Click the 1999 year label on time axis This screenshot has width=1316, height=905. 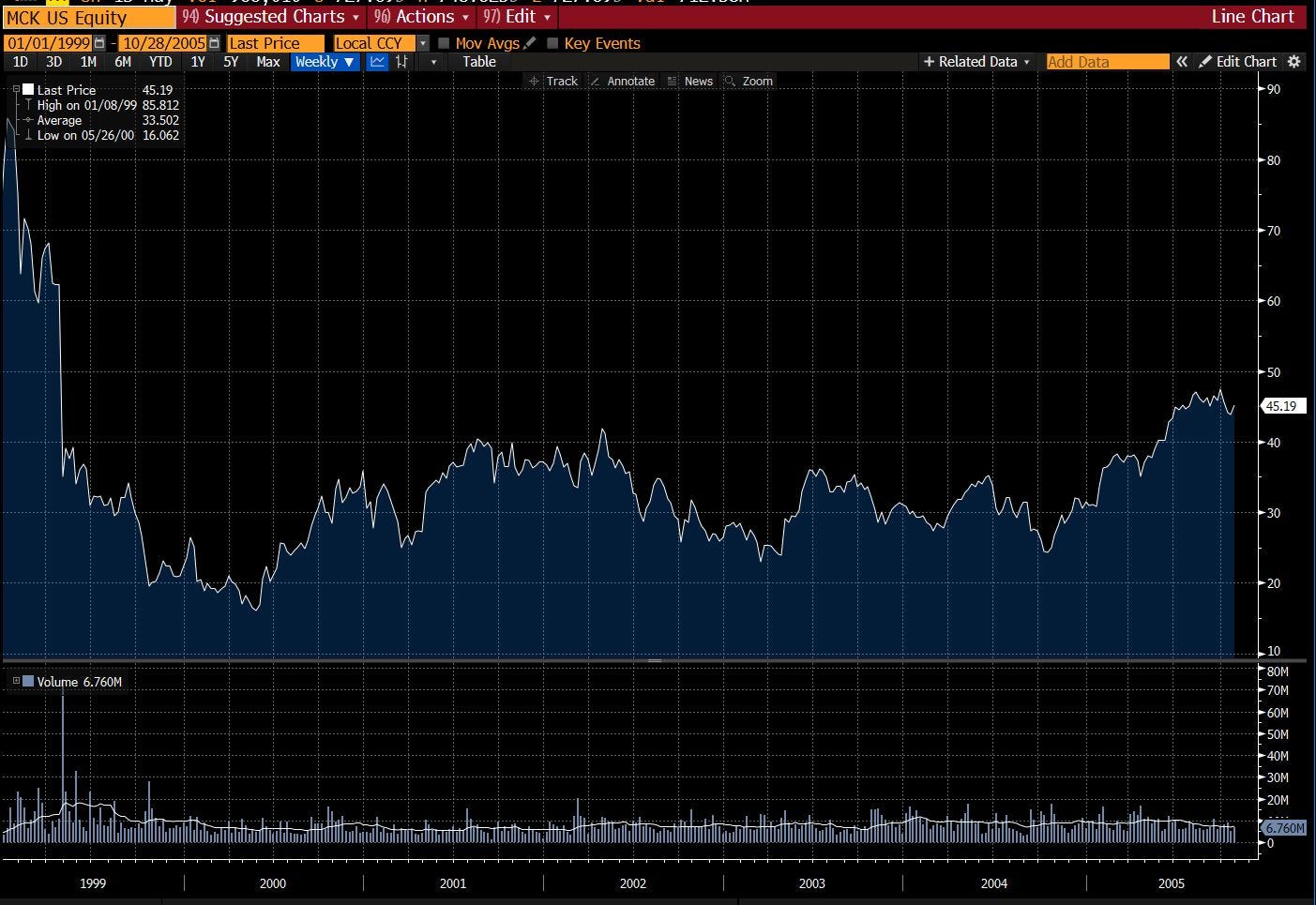click(x=93, y=883)
